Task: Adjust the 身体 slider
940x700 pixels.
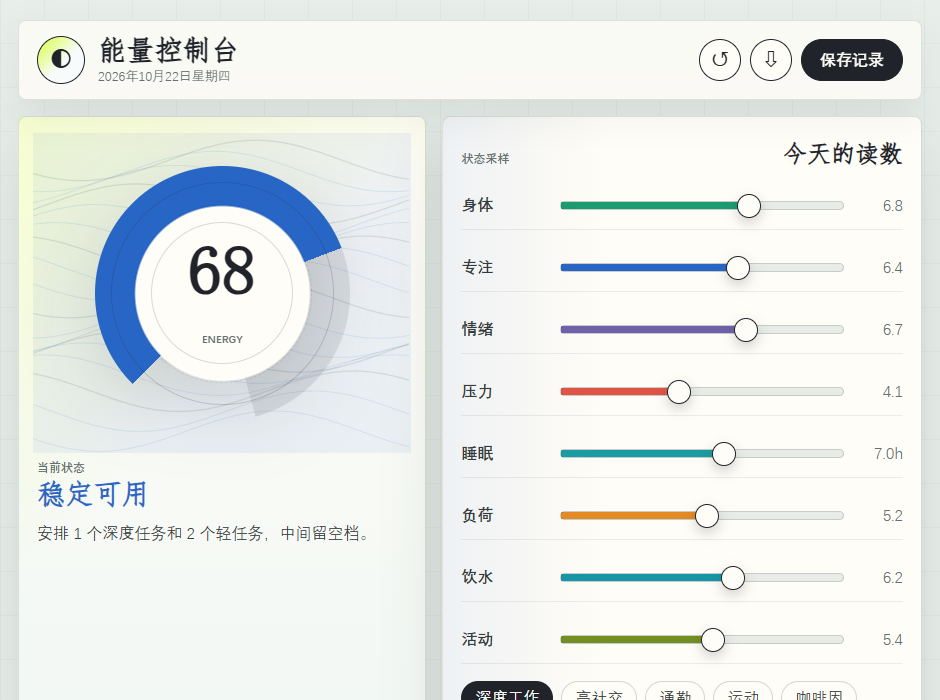Action: click(x=702, y=206)
